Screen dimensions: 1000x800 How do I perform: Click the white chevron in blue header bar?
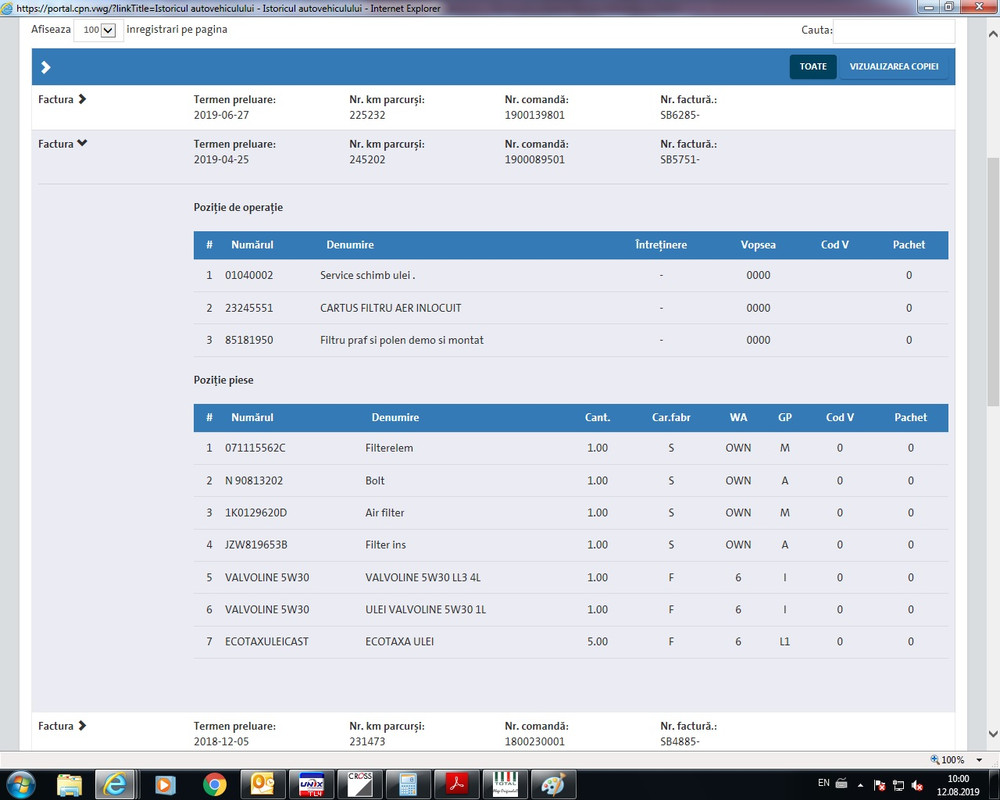(x=46, y=67)
